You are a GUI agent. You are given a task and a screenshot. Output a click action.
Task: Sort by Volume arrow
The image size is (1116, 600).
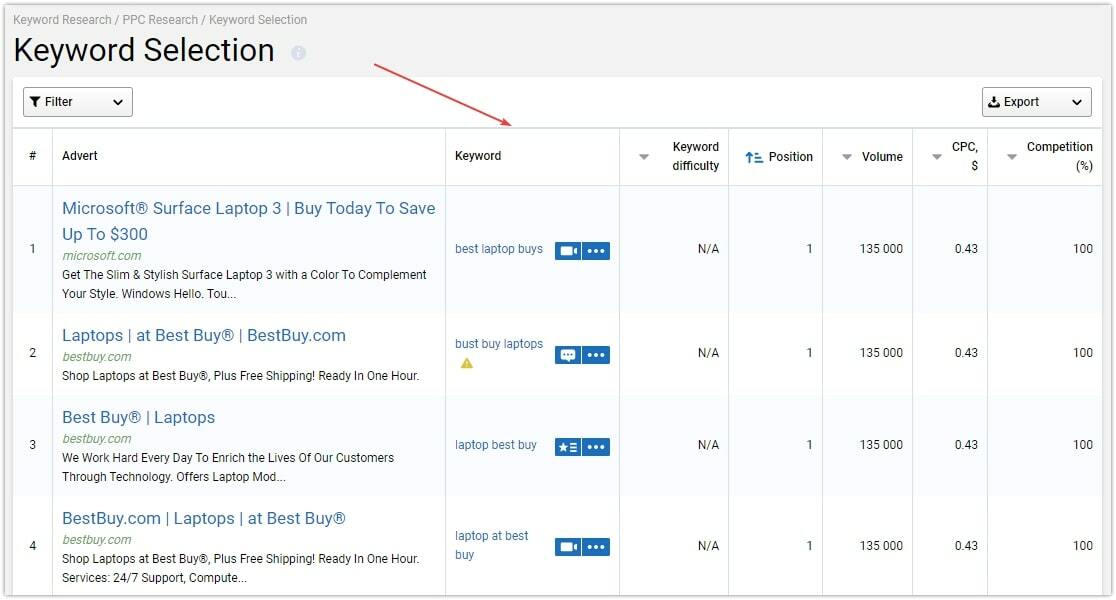pyautogui.click(x=847, y=157)
